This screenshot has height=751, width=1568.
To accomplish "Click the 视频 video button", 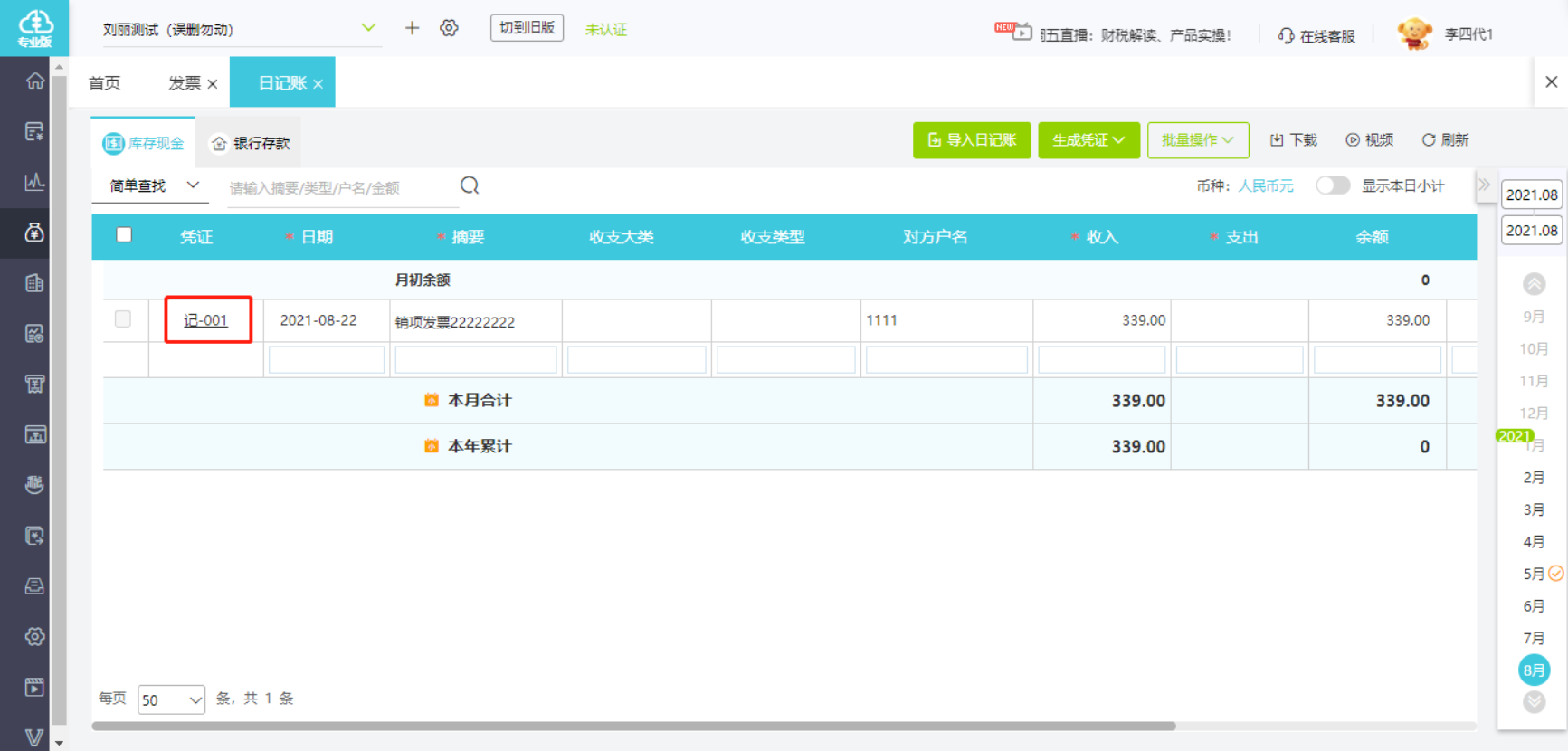I will (x=1369, y=139).
